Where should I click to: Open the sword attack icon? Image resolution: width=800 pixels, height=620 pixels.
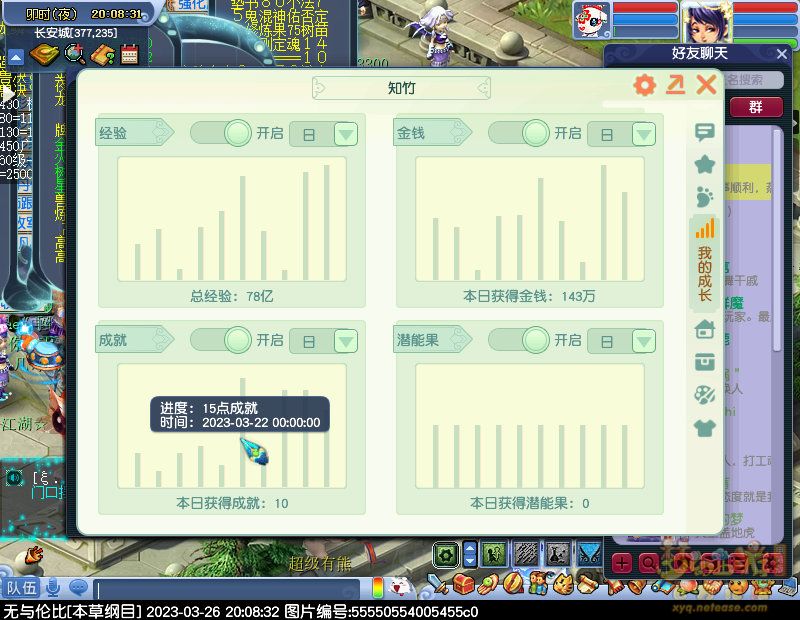(438, 584)
